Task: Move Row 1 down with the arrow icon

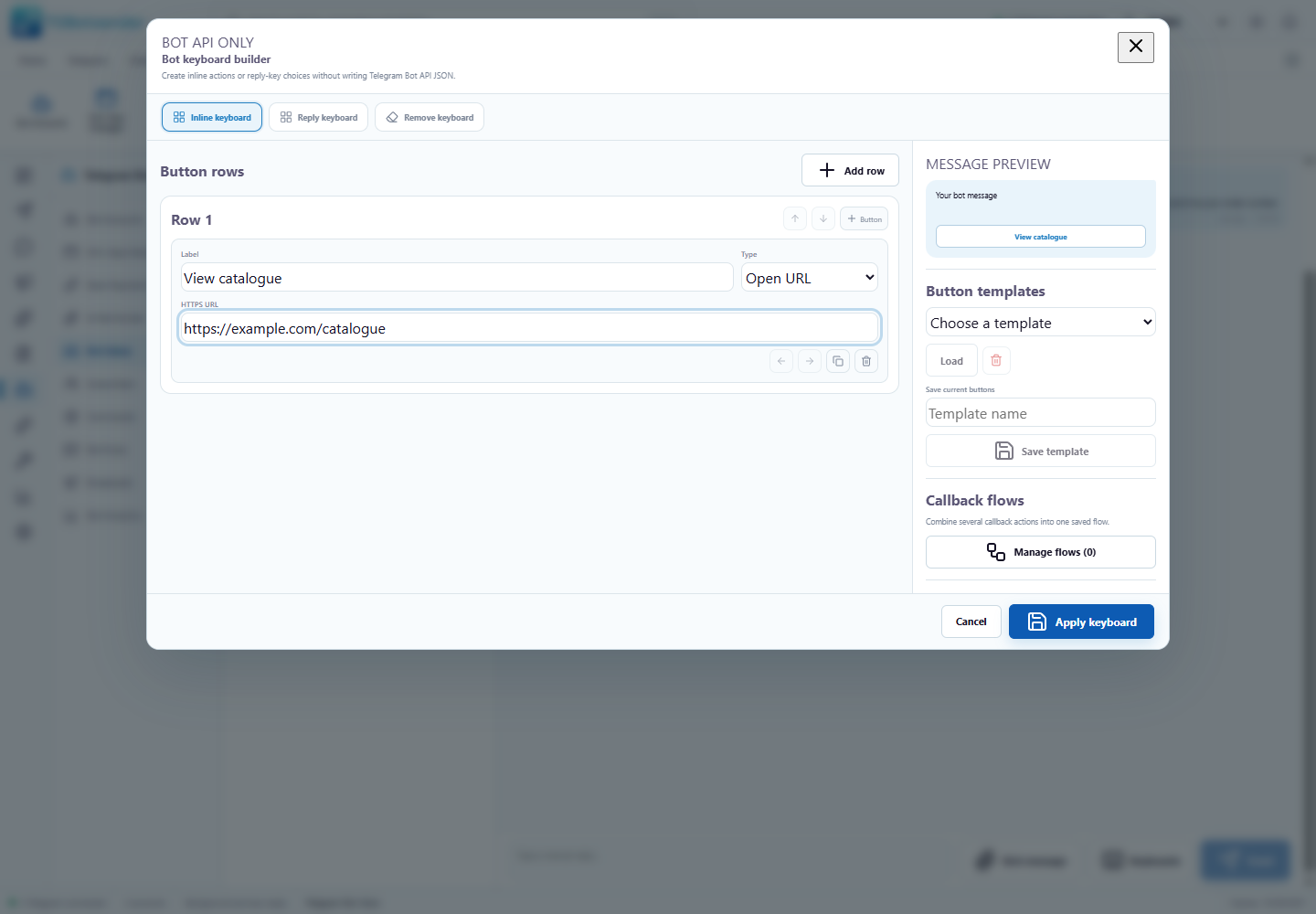Action: (823, 218)
